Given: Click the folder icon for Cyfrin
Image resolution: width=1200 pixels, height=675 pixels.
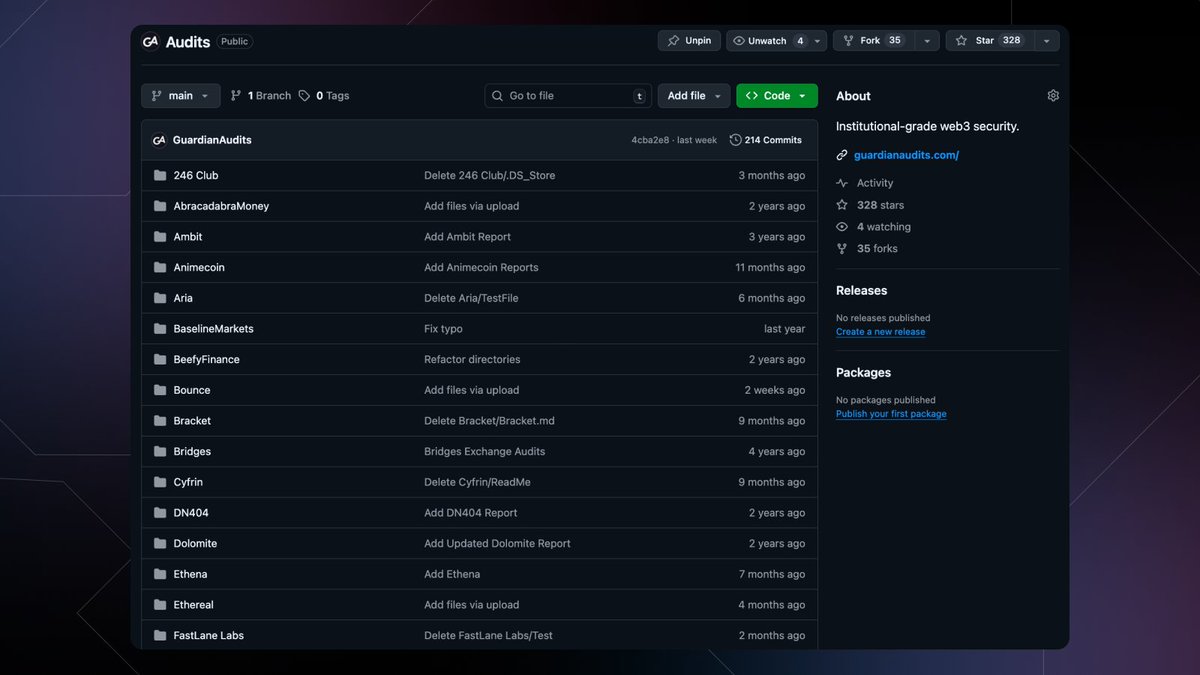Looking at the screenshot, I should point(160,482).
